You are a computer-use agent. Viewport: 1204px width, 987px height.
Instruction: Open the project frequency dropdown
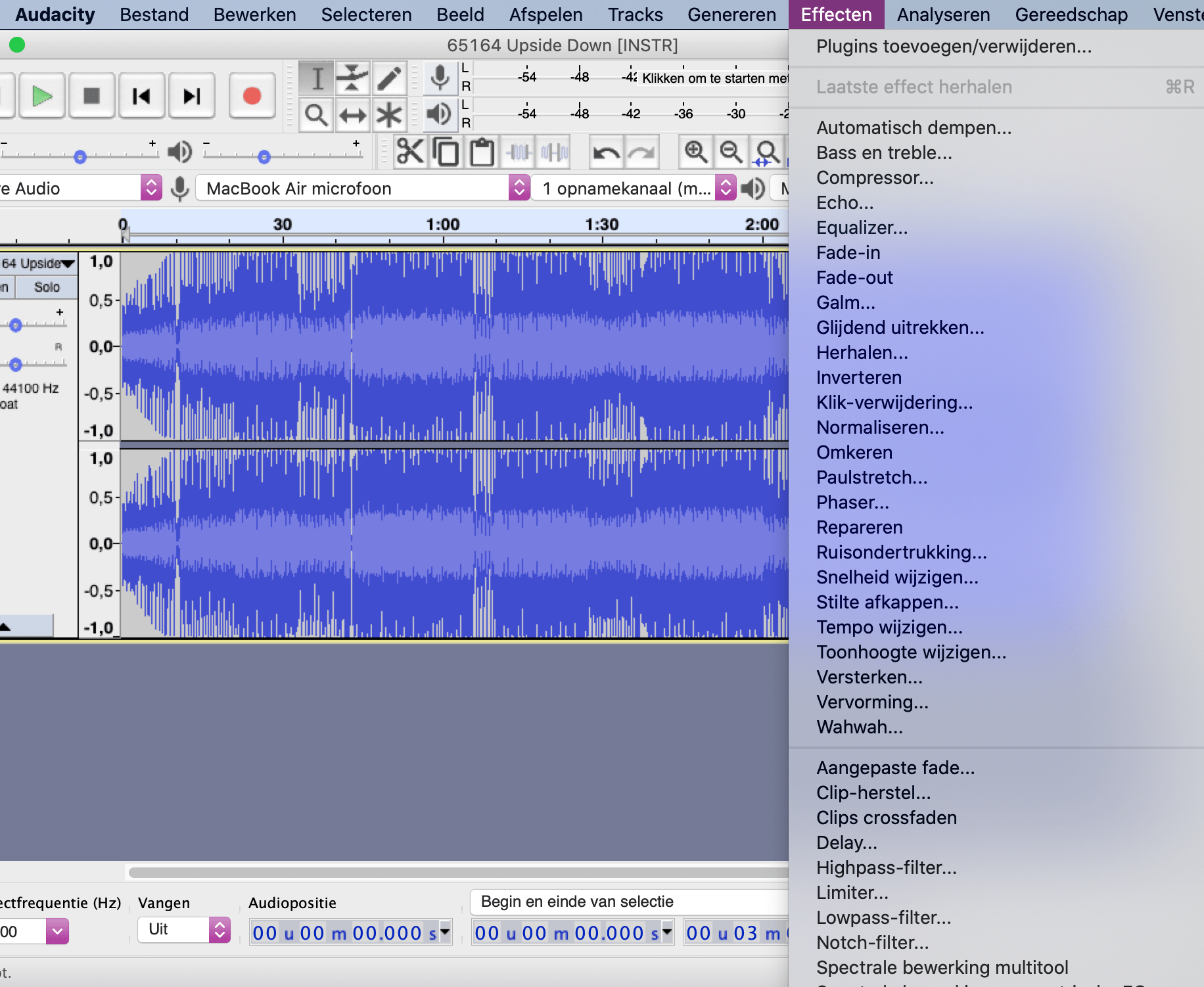coord(57,931)
